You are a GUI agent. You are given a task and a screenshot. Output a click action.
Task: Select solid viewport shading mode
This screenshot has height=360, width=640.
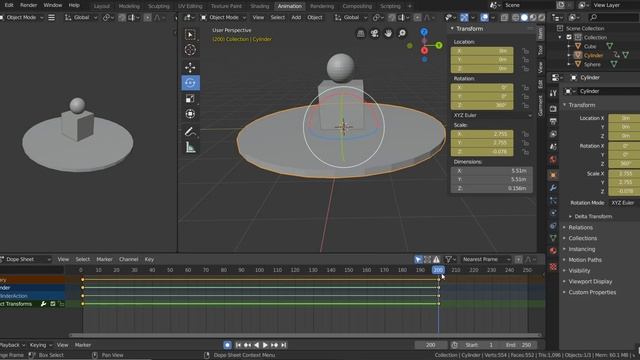coord(524,18)
